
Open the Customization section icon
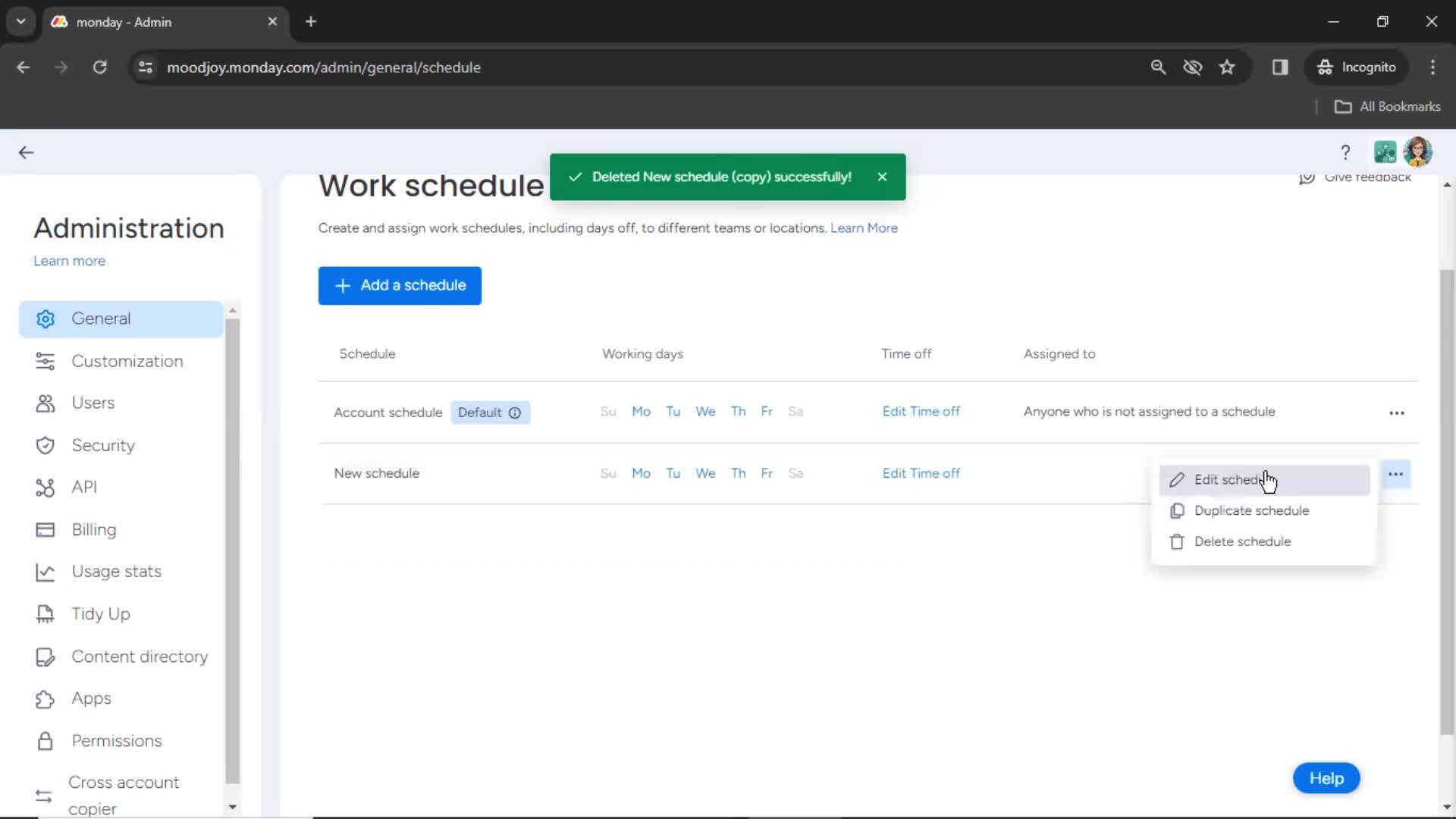pyautogui.click(x=44, y=360)
